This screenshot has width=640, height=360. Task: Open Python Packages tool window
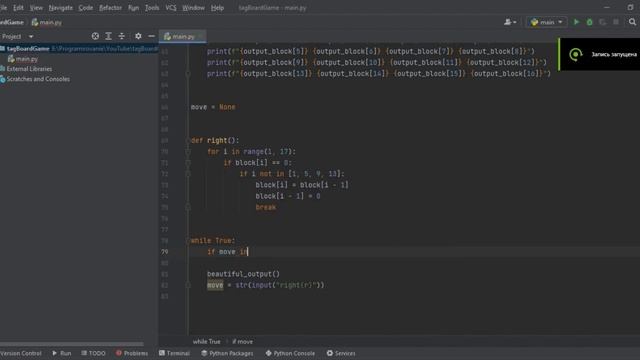(227, 353)
